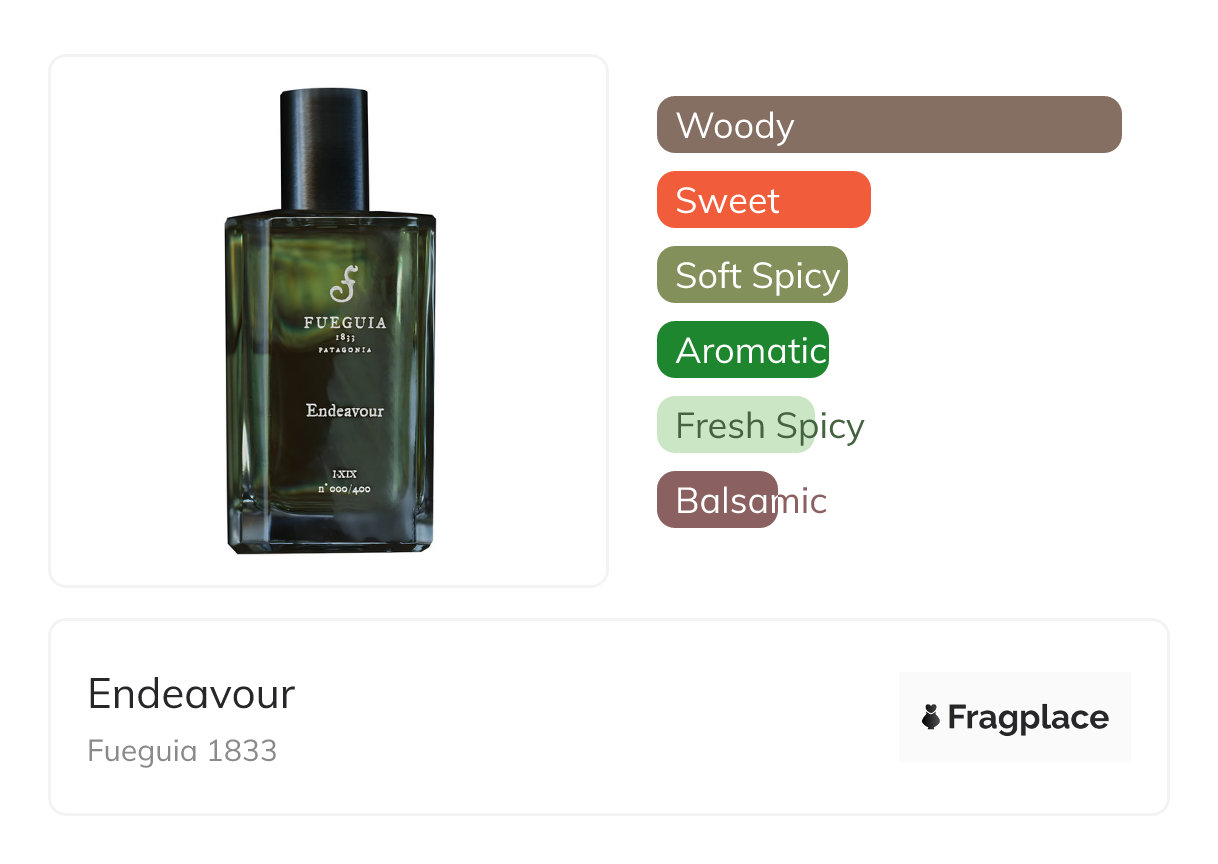The width and height of the screenshot is (1218, 864).
Task: Click the Endeavour title in bottom card
Action: tap(191, 694)
